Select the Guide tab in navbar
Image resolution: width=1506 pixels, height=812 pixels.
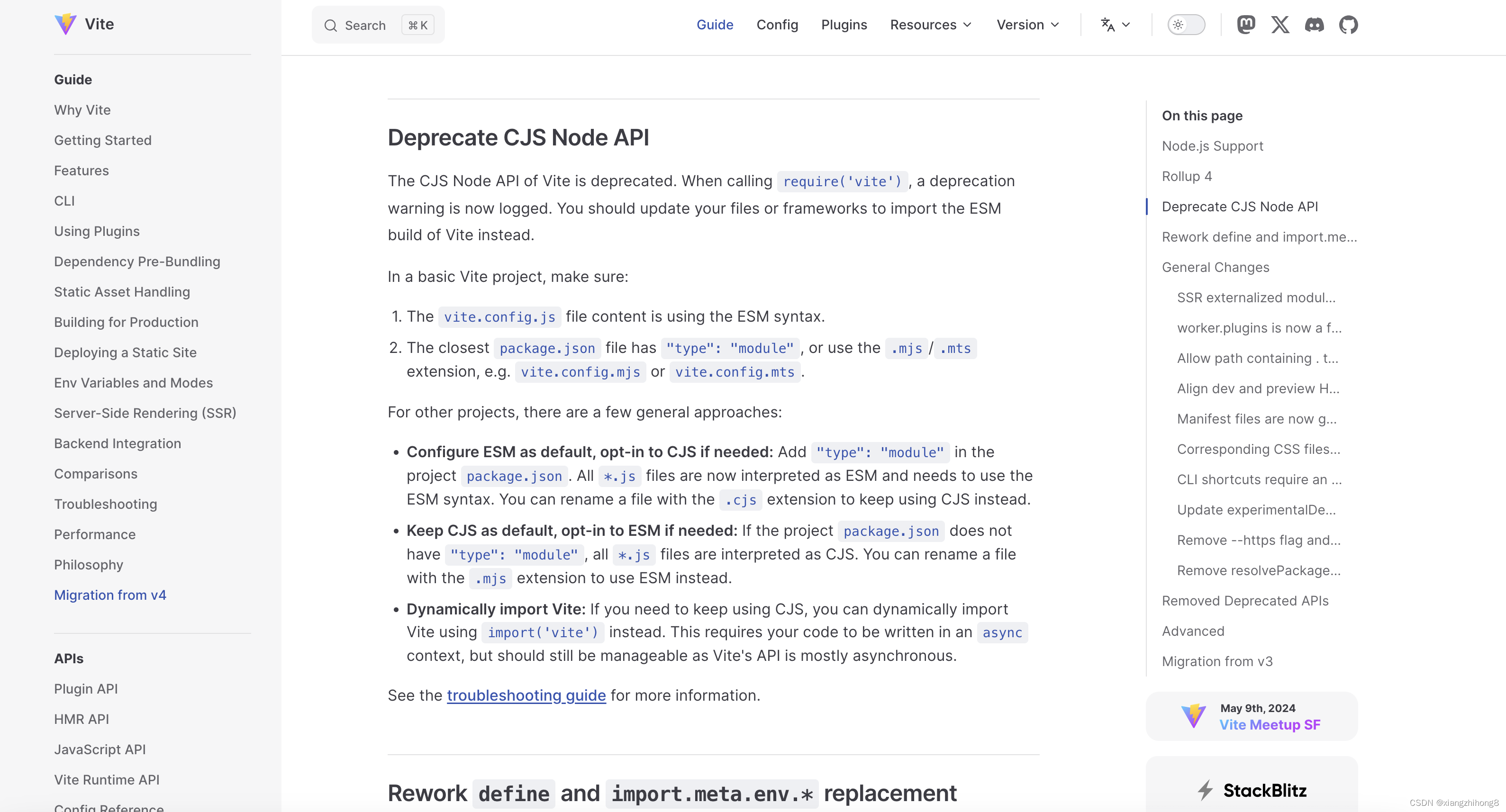tap(714, 25)
